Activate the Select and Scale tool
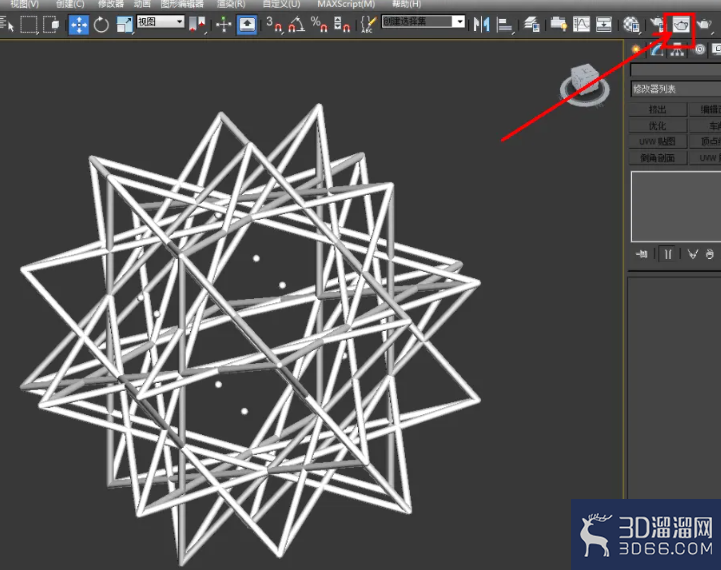Image resolution: width=721 pixels, height=570 pixels. (x=124, y=24)
